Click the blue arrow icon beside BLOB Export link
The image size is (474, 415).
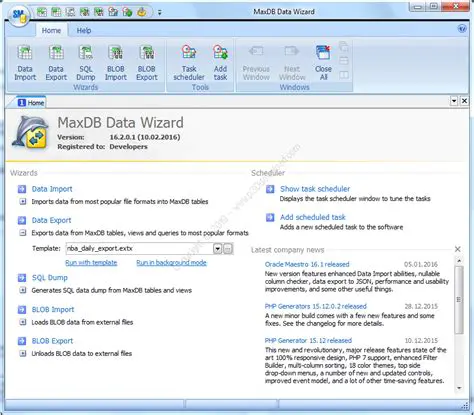point(22,341)
